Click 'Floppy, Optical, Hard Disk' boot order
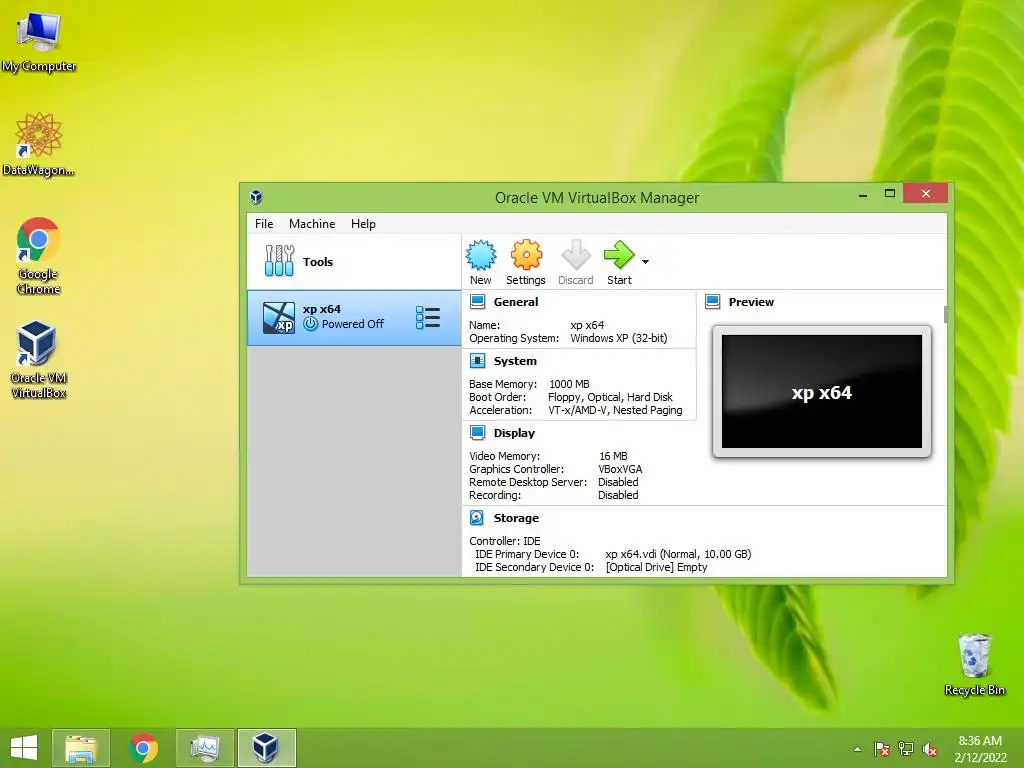 pyautogui.click(x=610, y=397)
